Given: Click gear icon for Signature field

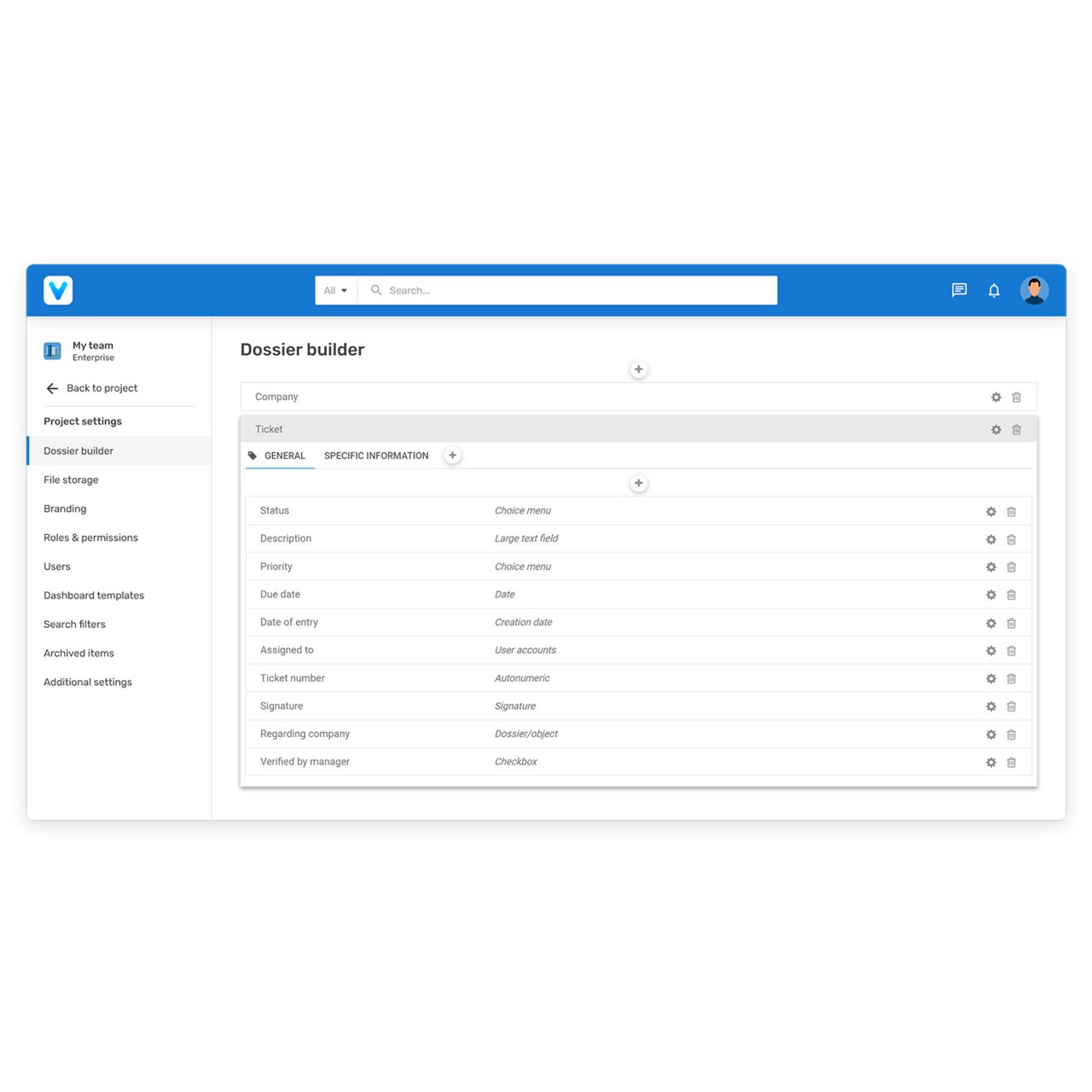Looking at the screenshot, I should pyautogui.click(x=990, y=706).
